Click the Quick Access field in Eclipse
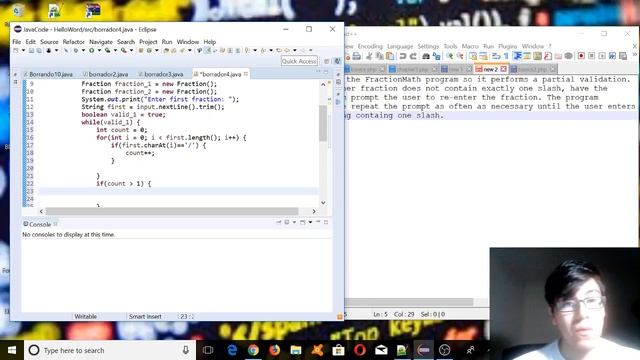 [299, 61]
